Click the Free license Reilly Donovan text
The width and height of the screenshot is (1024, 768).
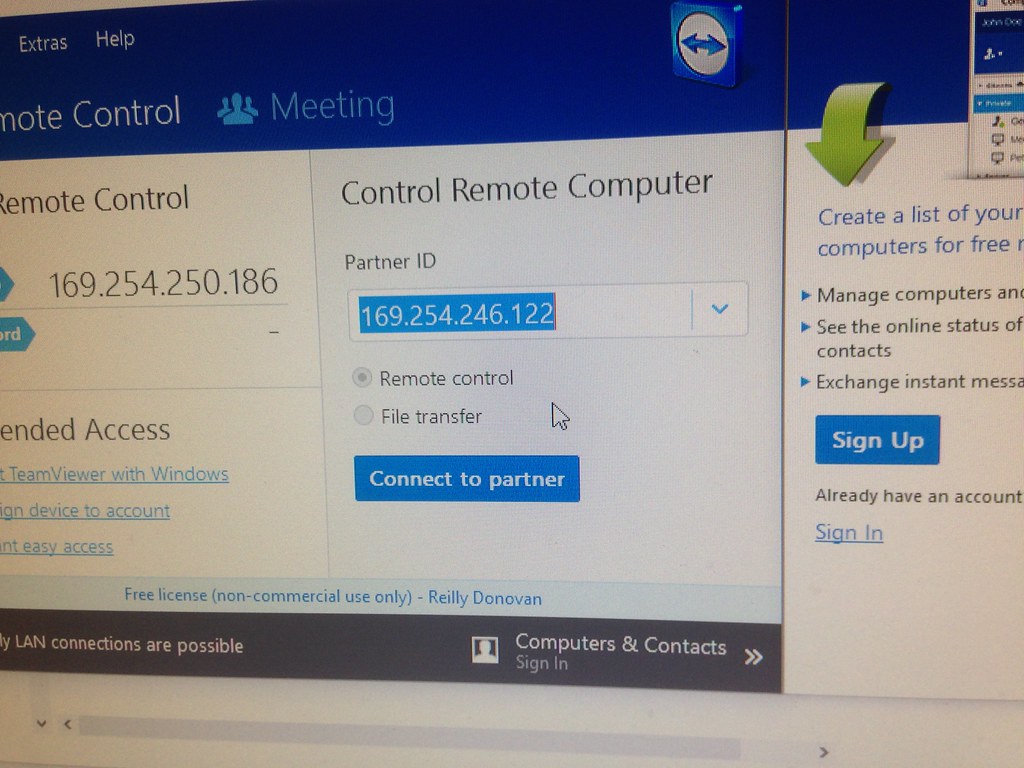click(333, 597)
